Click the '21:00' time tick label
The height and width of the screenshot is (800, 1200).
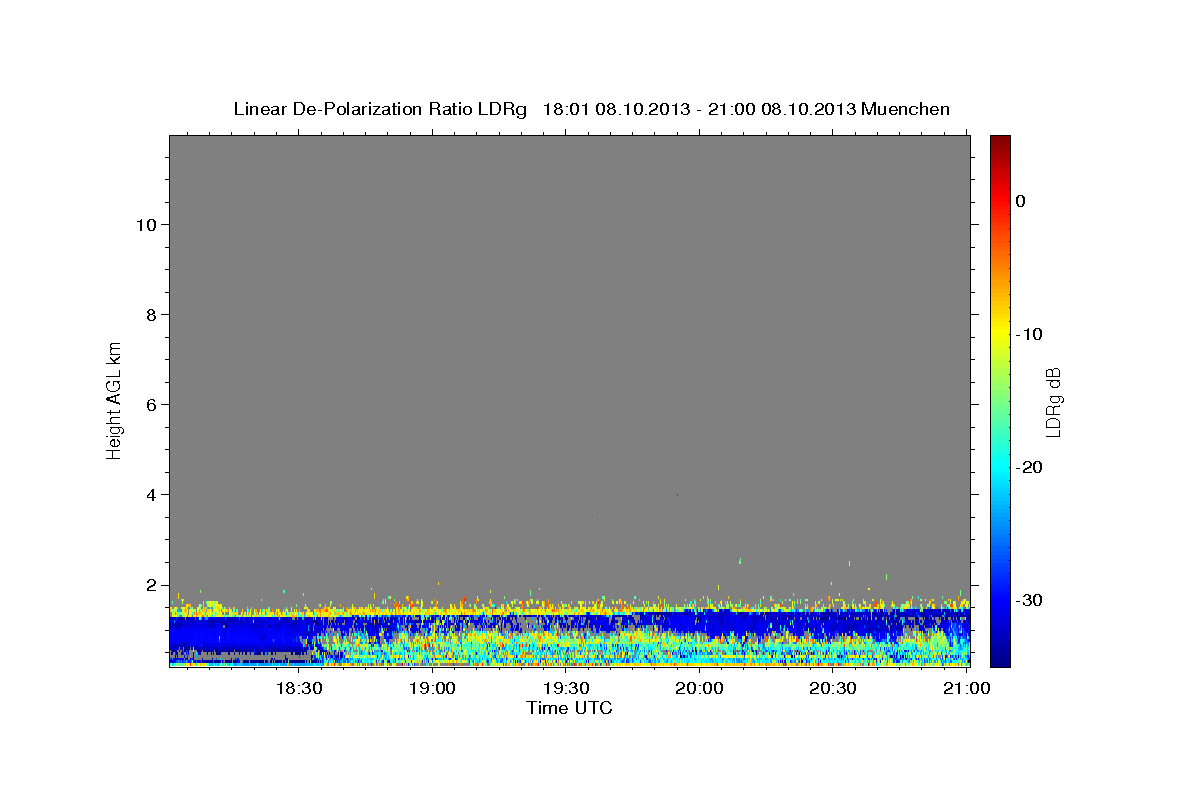click(x=966, y=688)
